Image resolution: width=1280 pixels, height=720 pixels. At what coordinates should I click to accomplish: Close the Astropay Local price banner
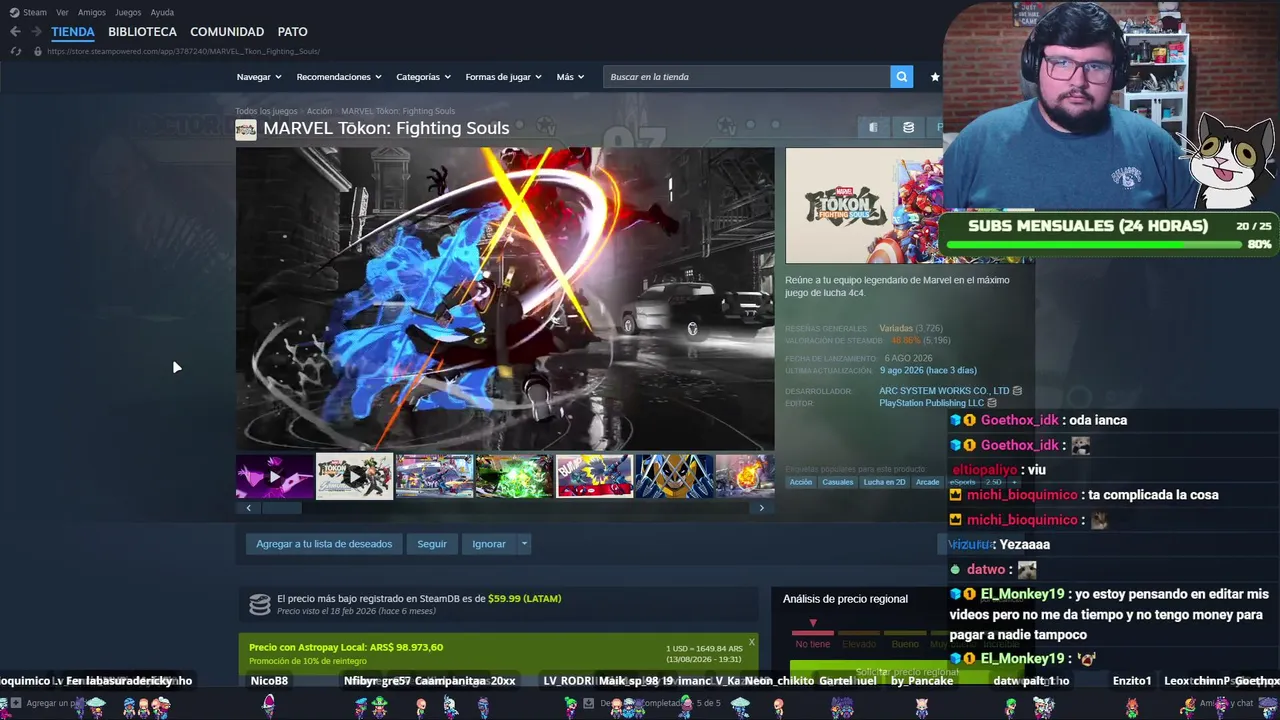click(751, 643)
